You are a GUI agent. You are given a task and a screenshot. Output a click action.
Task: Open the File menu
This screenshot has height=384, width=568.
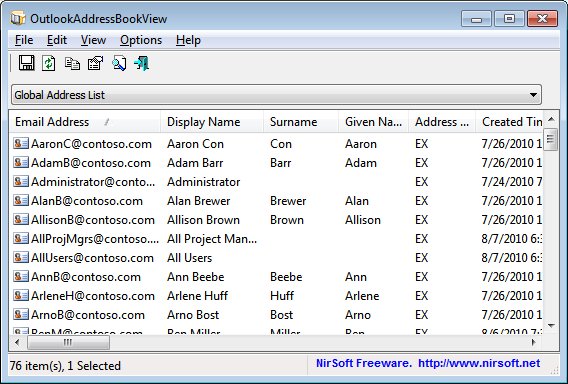coord(24,40)
